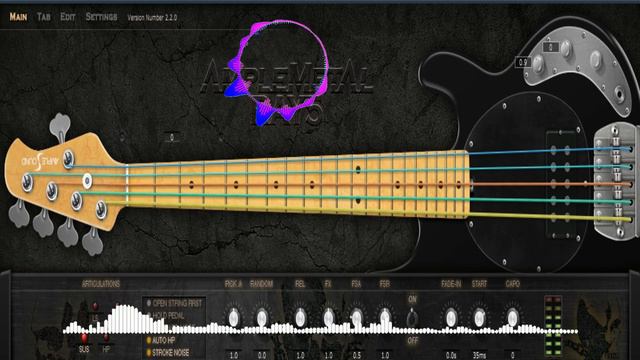This screenshot has height=360, width=640.
Task: Toggle the Stroke Noise option
Action: pos(168,352)
